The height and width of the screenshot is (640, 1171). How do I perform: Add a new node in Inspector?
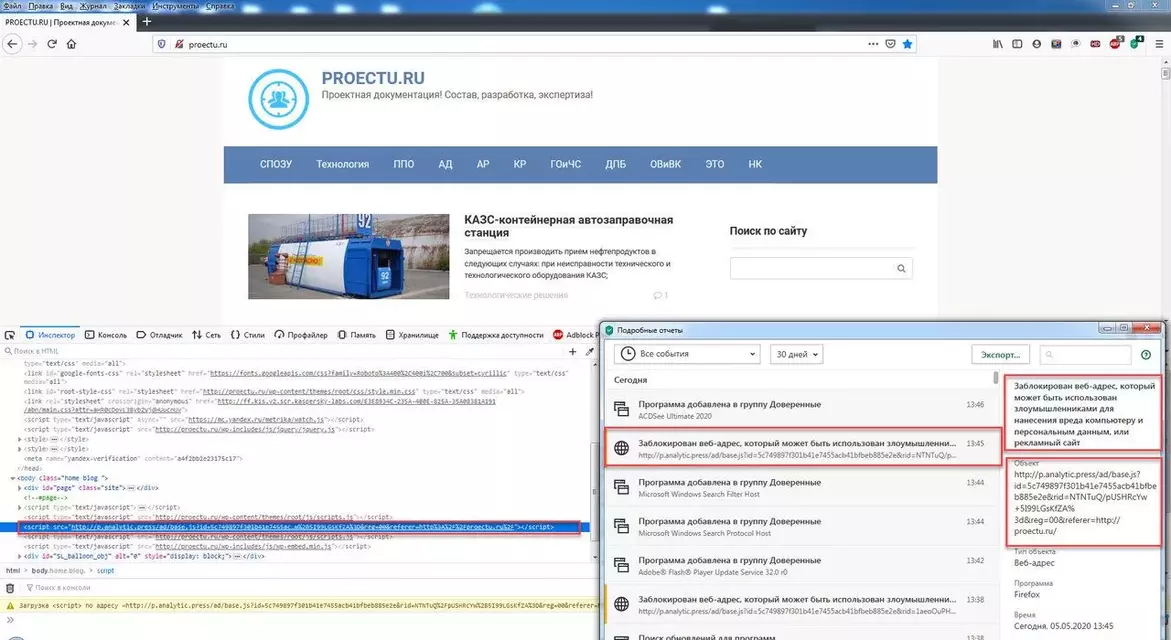(x=573, y=351)
